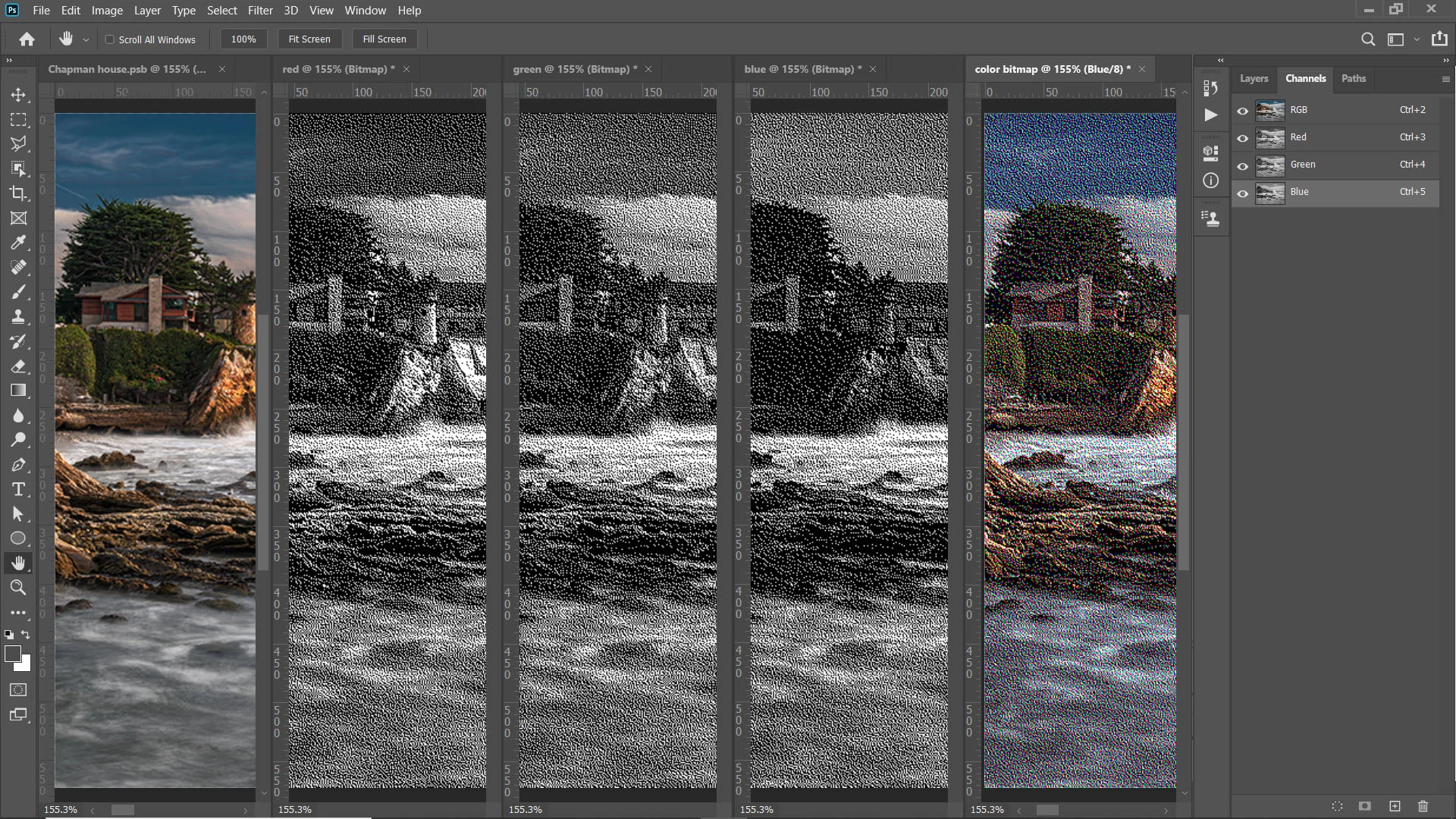1456x819 pixels.
Task: Select the Horizontal Type tool
Action: (18, 490)
